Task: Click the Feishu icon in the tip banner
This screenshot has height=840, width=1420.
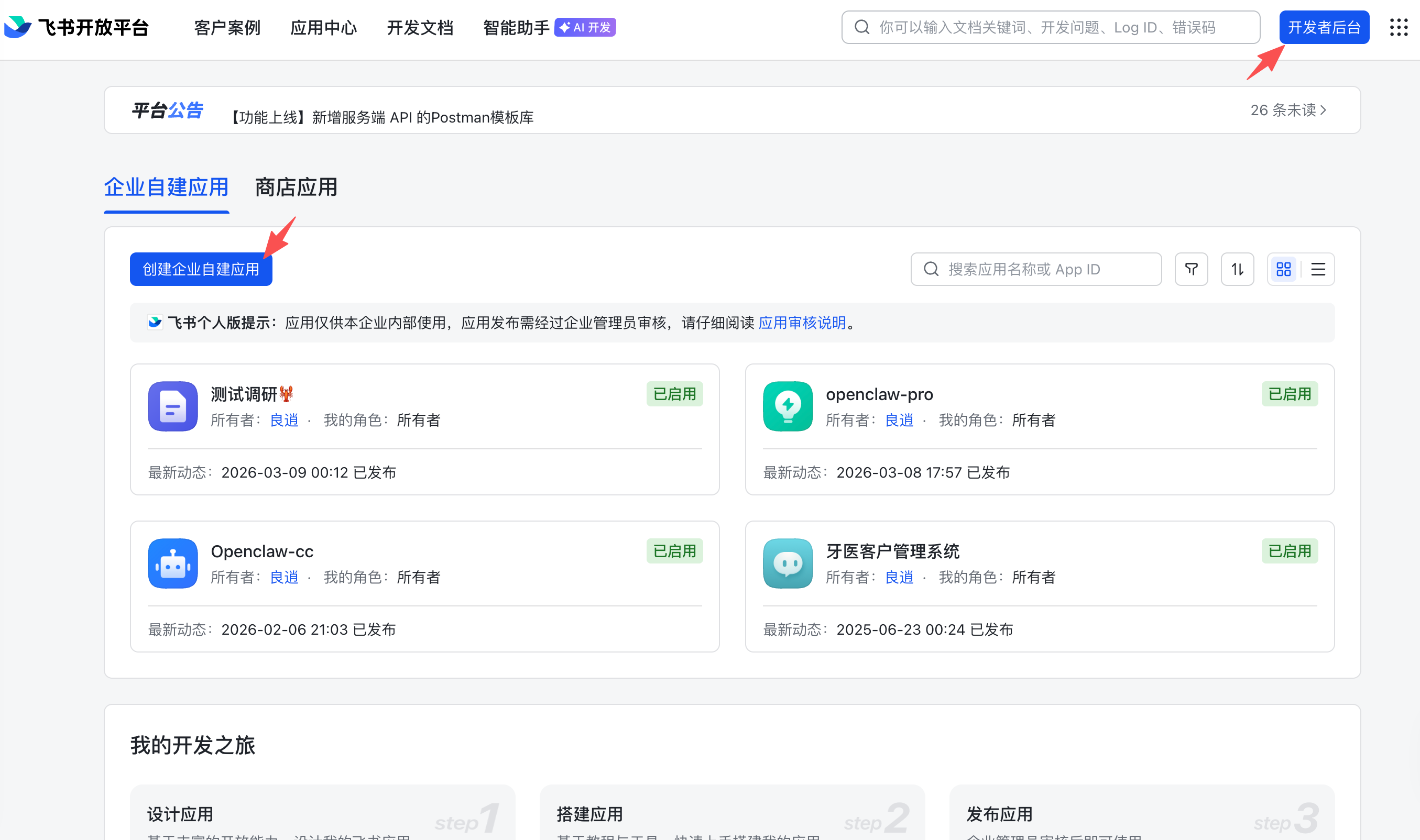Action: pyautogui.click(x=155, y=323)
